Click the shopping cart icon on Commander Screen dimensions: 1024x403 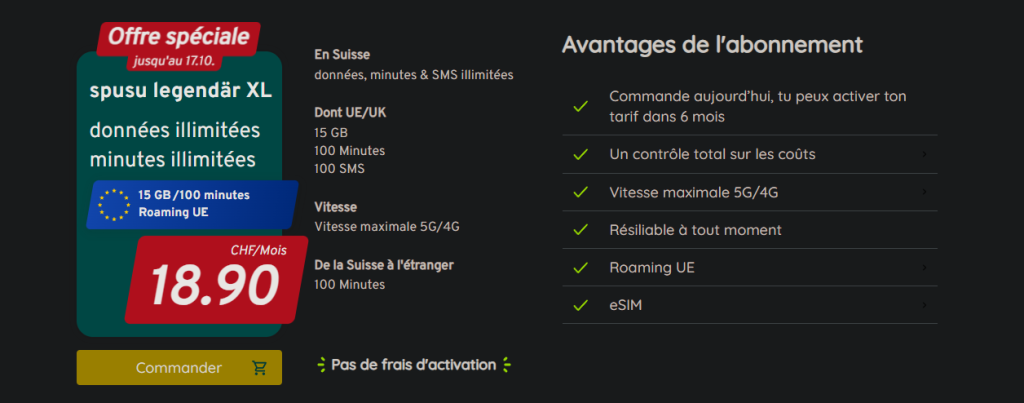[x=260, y=368]
